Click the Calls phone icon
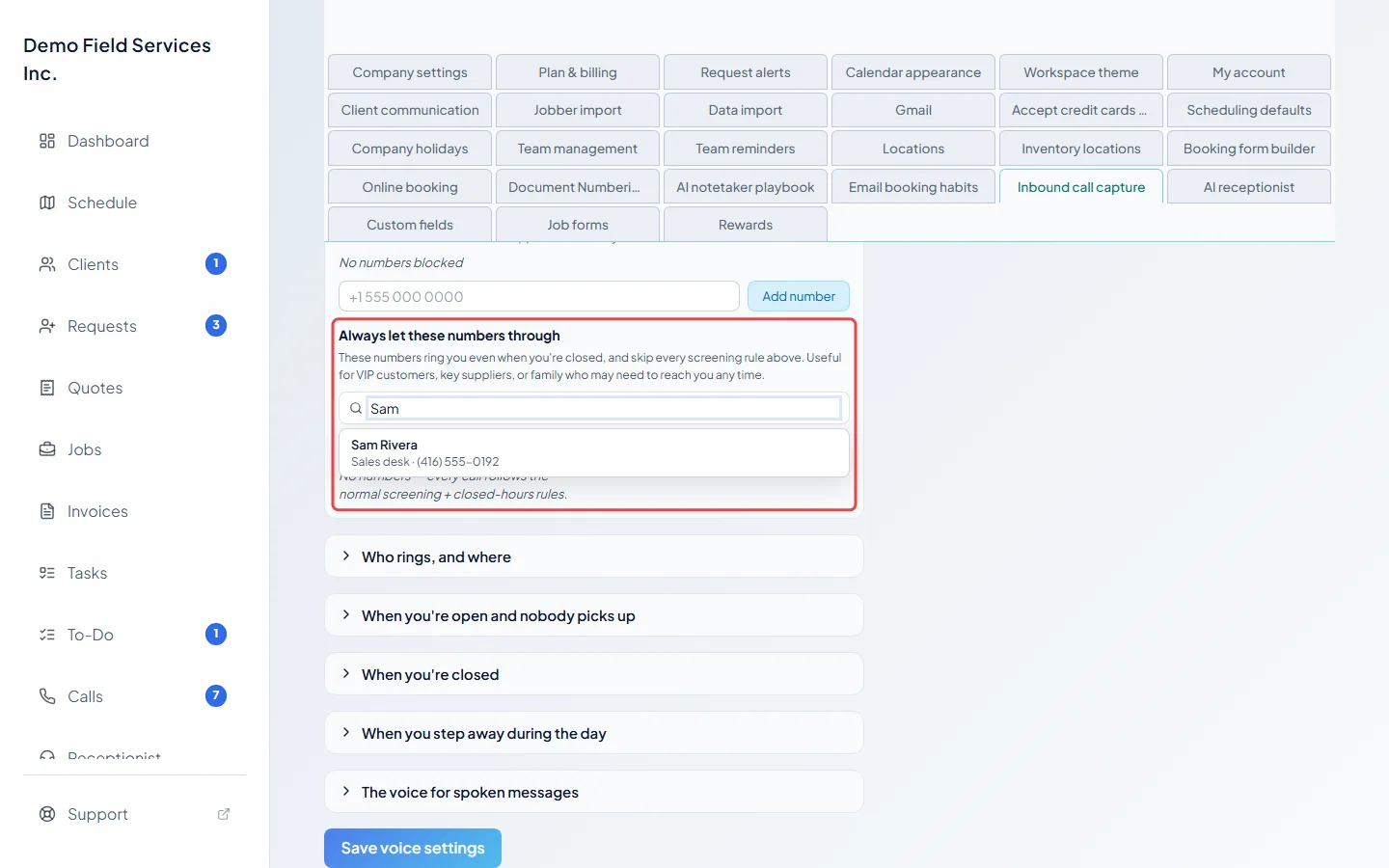1389x868 pixels. pos(47,696)
